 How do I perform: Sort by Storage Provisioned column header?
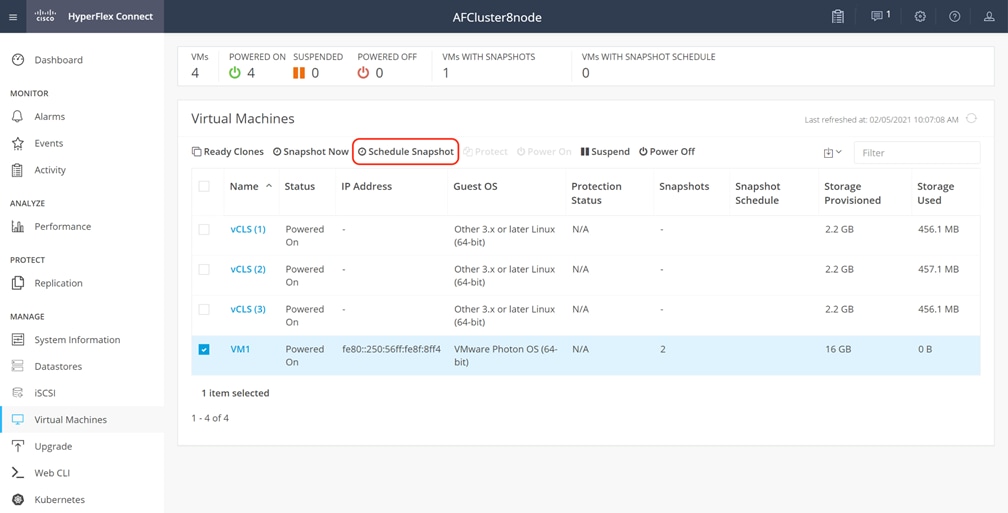[852, 193]
